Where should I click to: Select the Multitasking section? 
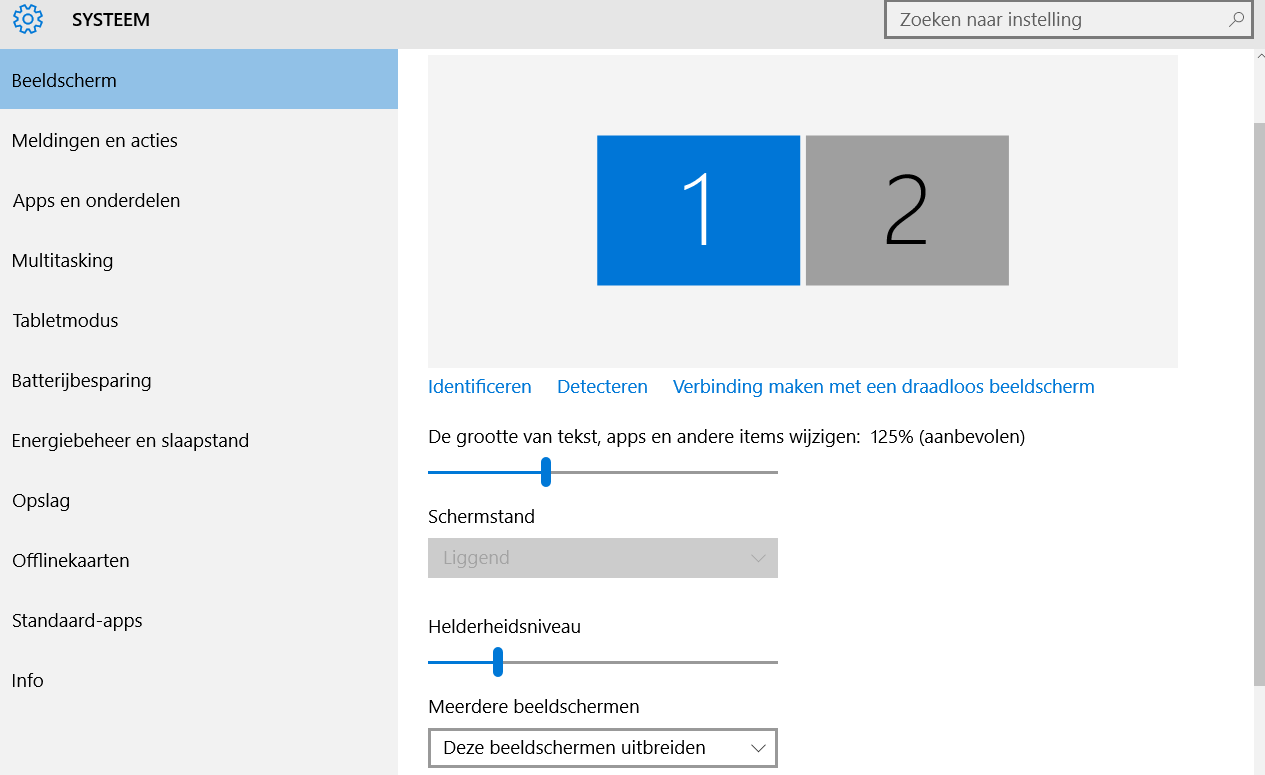click(x=199, y=260)
